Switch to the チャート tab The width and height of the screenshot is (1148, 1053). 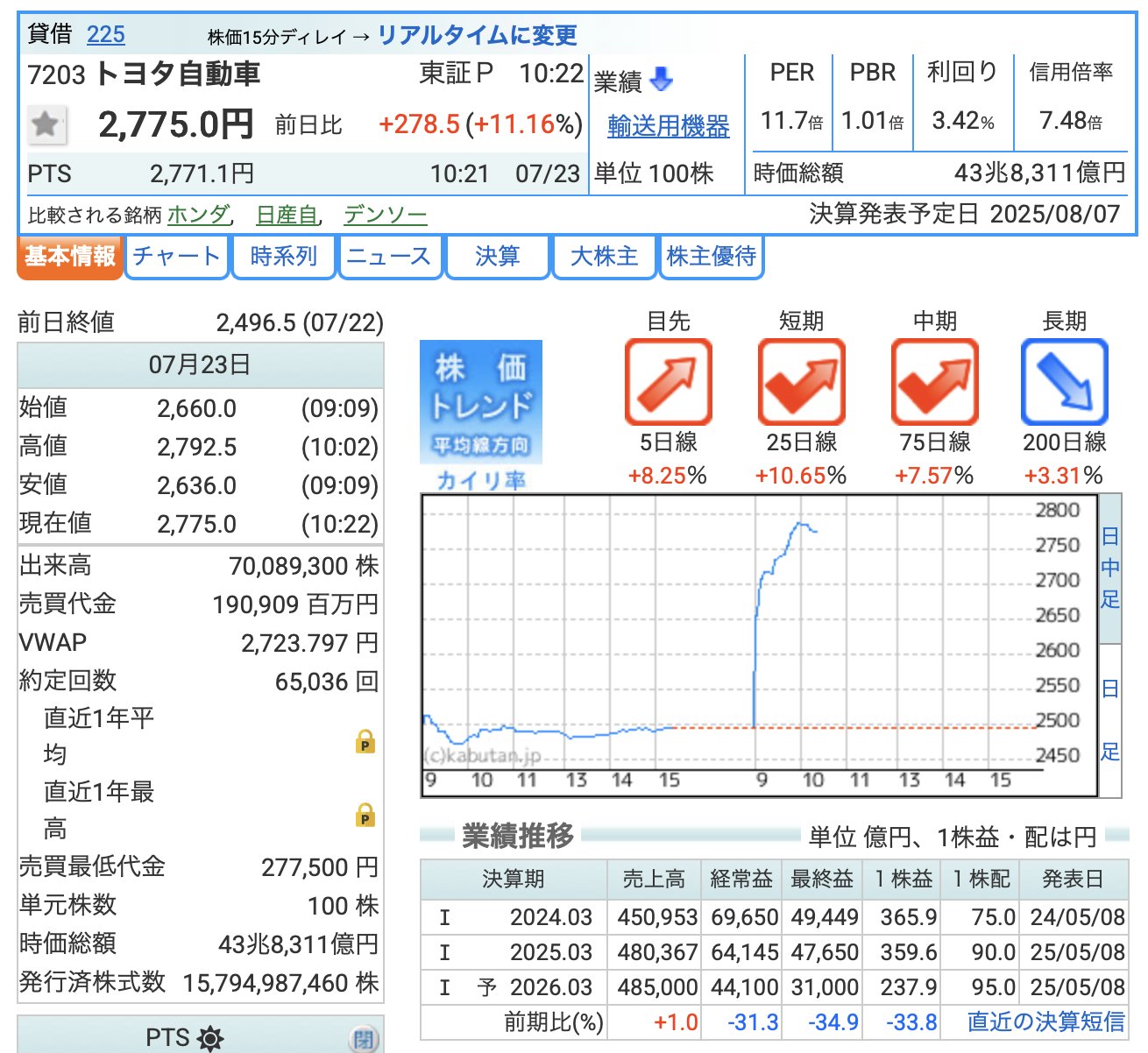(176, 257)
